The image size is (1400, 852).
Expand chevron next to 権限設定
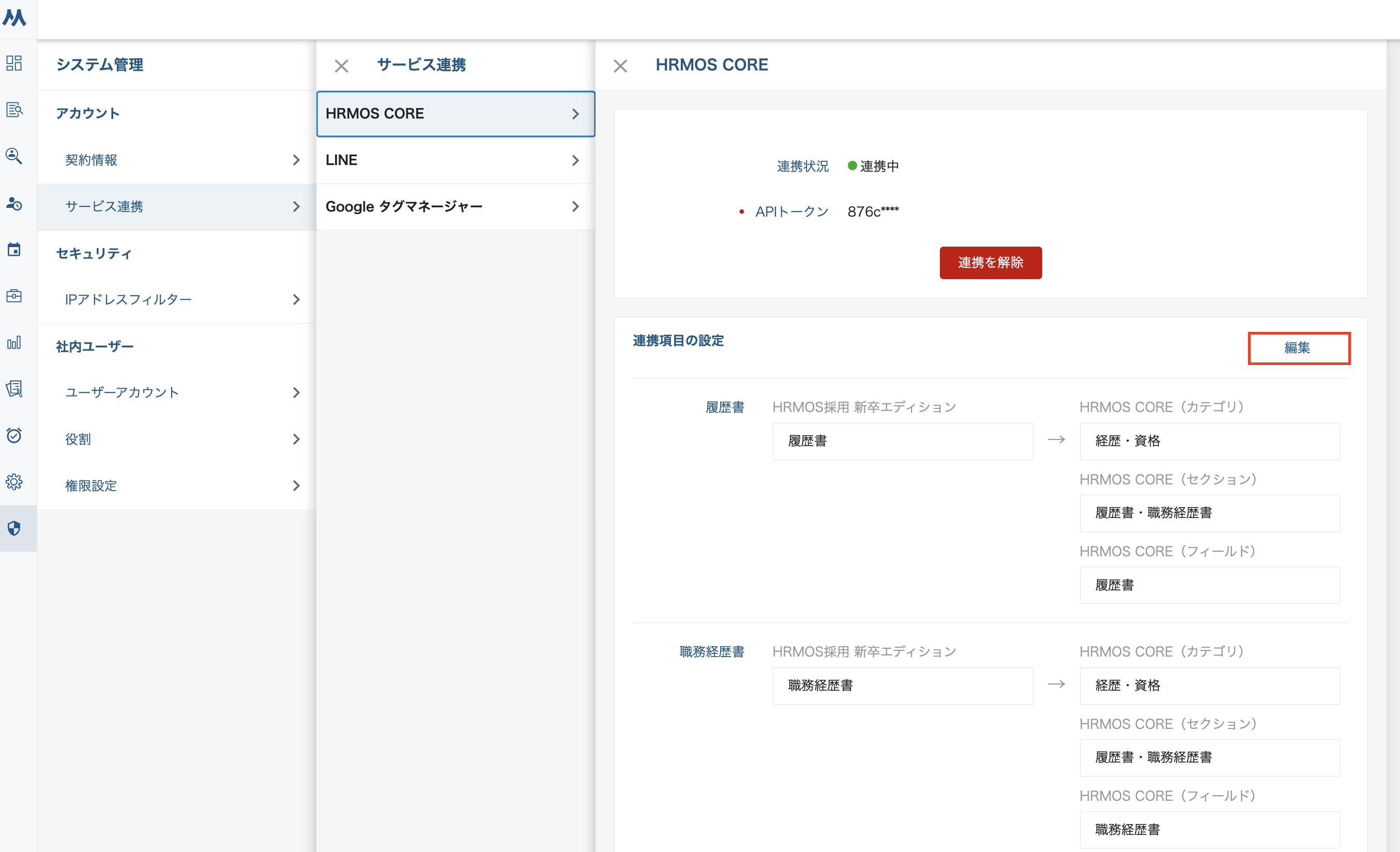(x=296, y=485)
